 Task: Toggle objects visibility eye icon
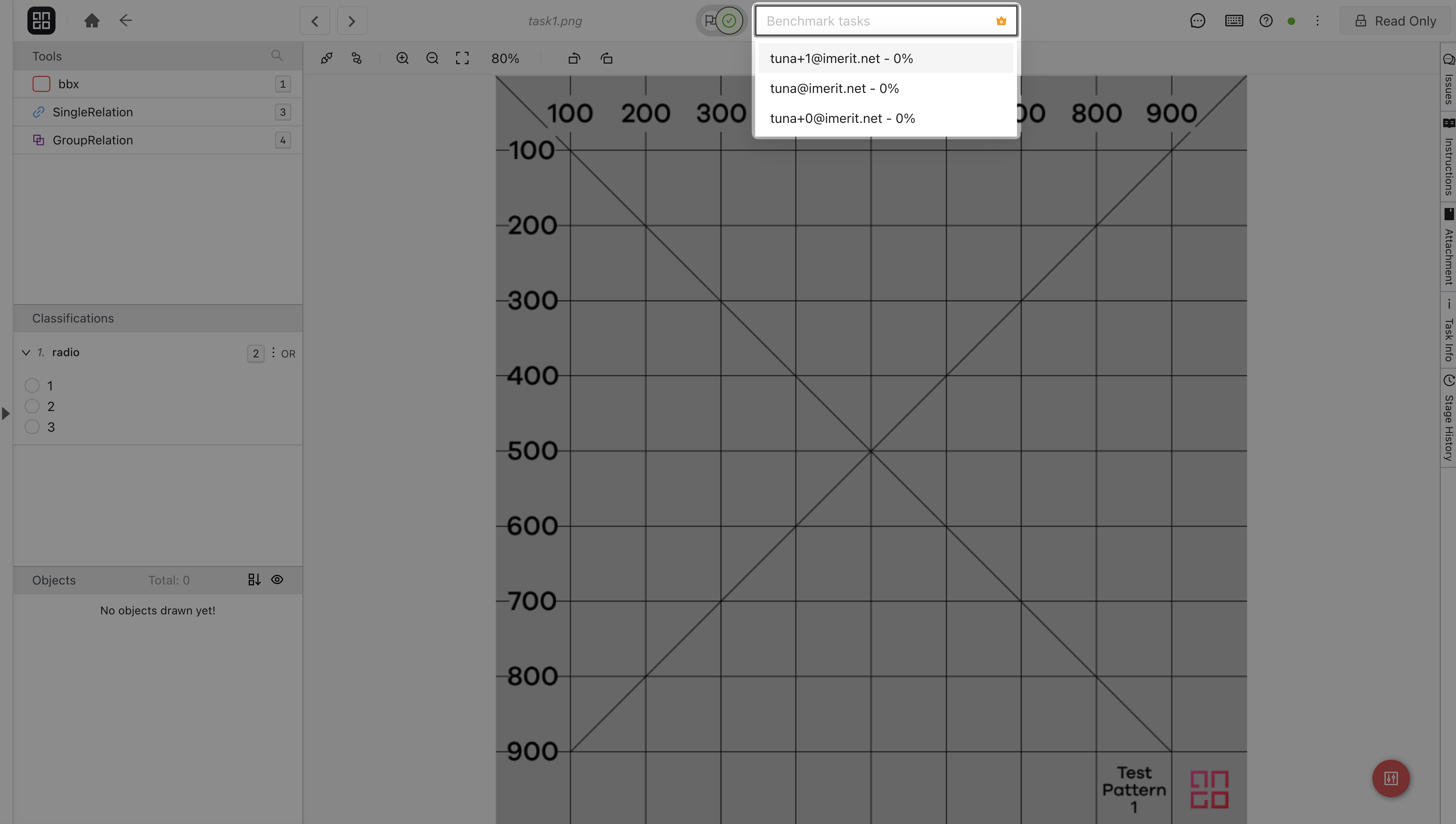[277, 579]
